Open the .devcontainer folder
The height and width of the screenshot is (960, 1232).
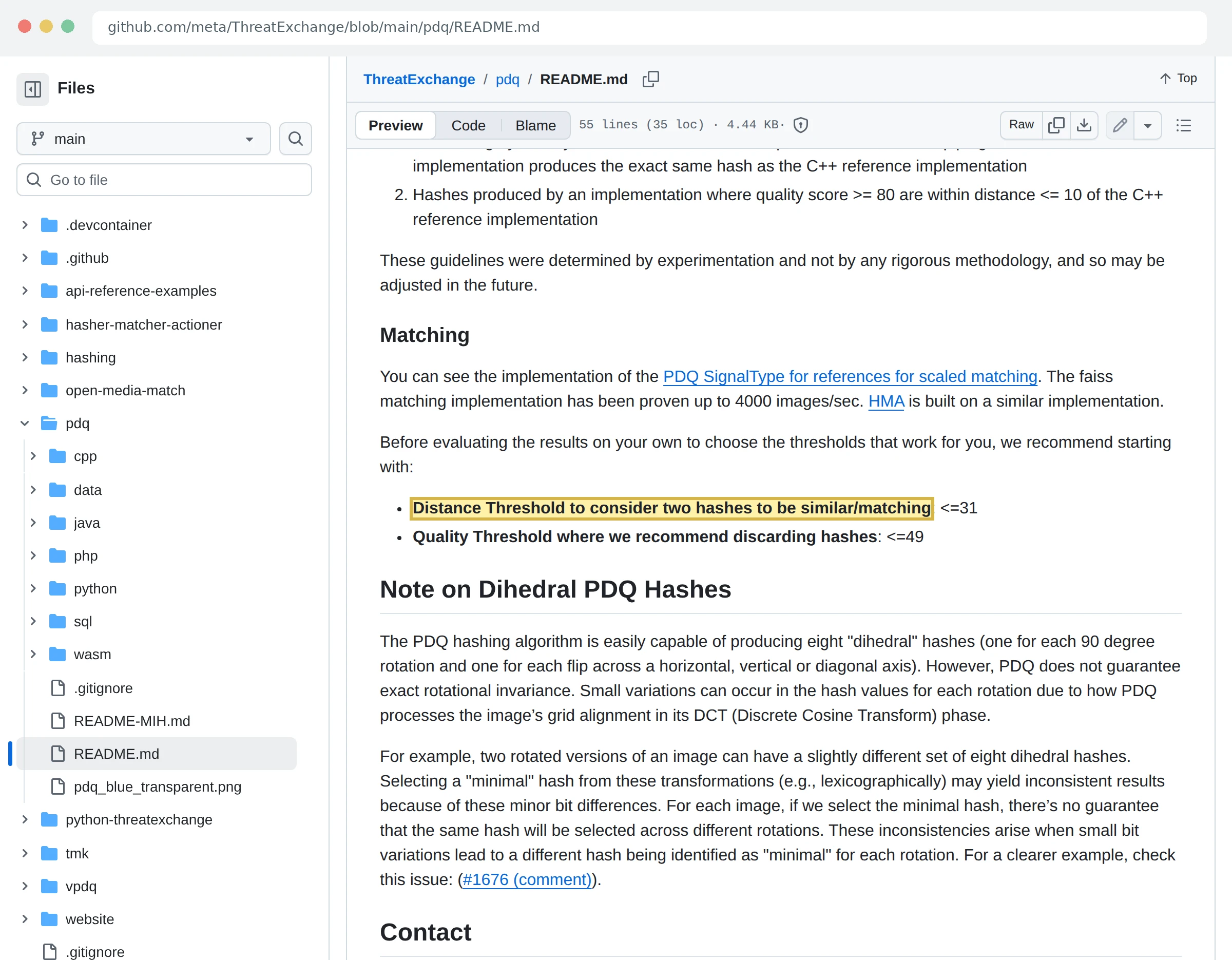pos(108,225)
